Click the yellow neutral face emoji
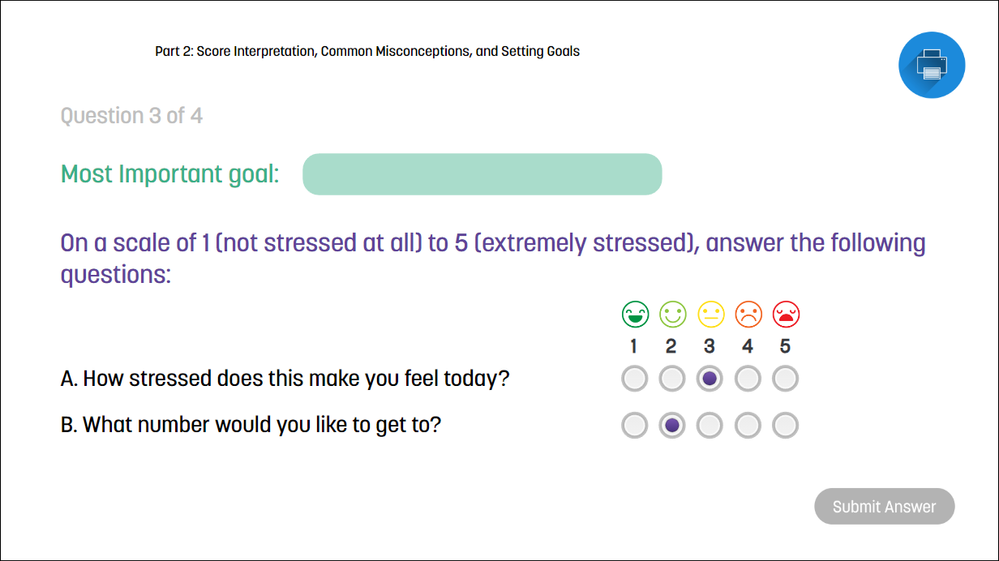 pos(711,314)
